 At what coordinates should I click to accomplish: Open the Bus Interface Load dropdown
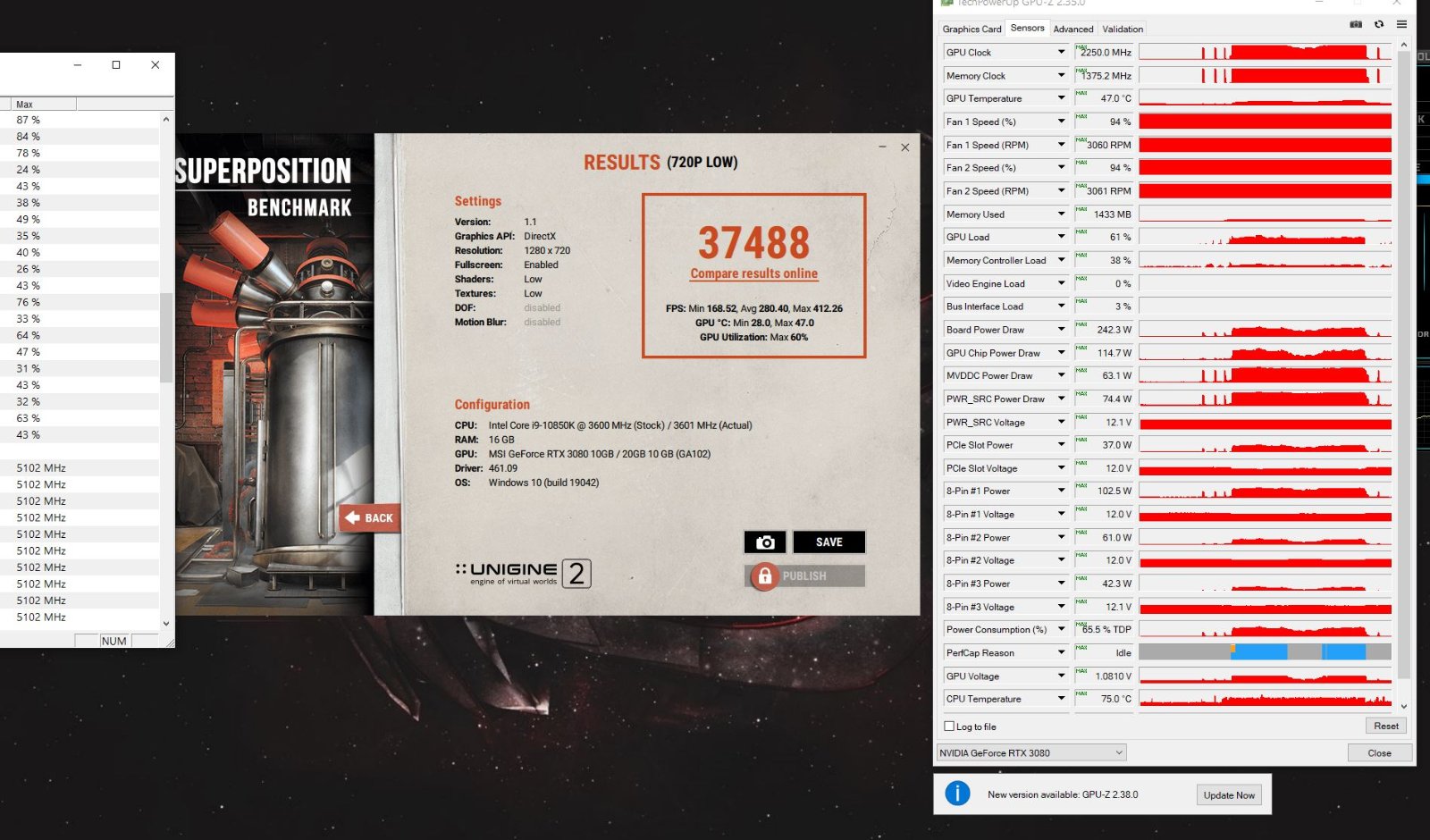(x=1061, y=306)
